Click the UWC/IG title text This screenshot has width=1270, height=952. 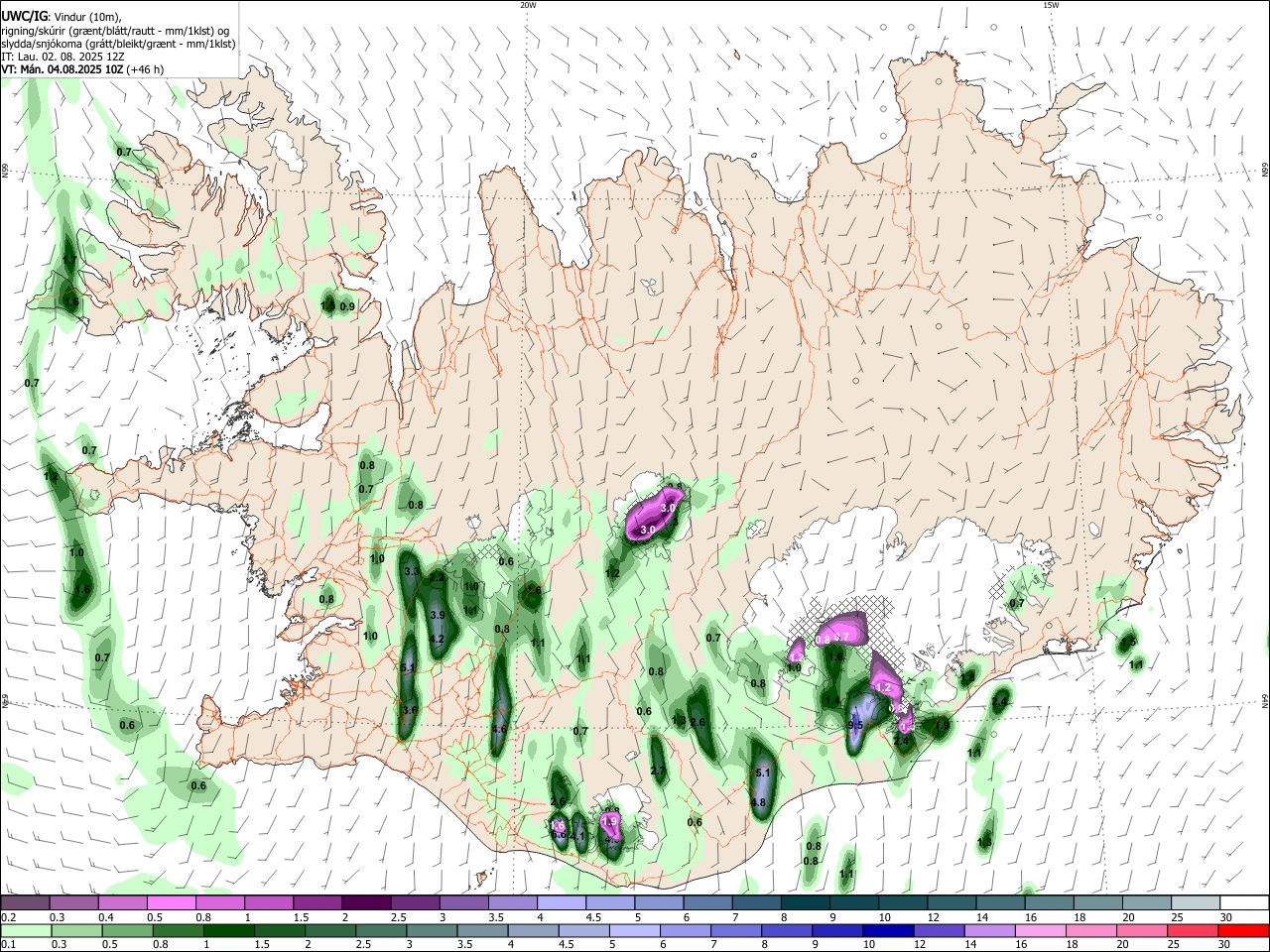coord(24,17)
